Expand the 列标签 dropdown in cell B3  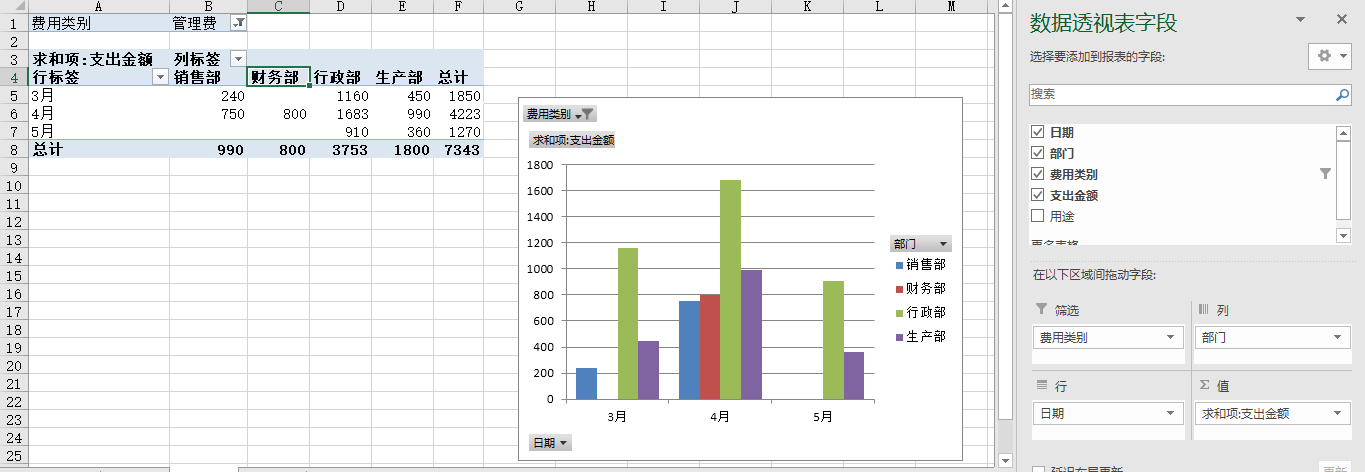(237, 59)
